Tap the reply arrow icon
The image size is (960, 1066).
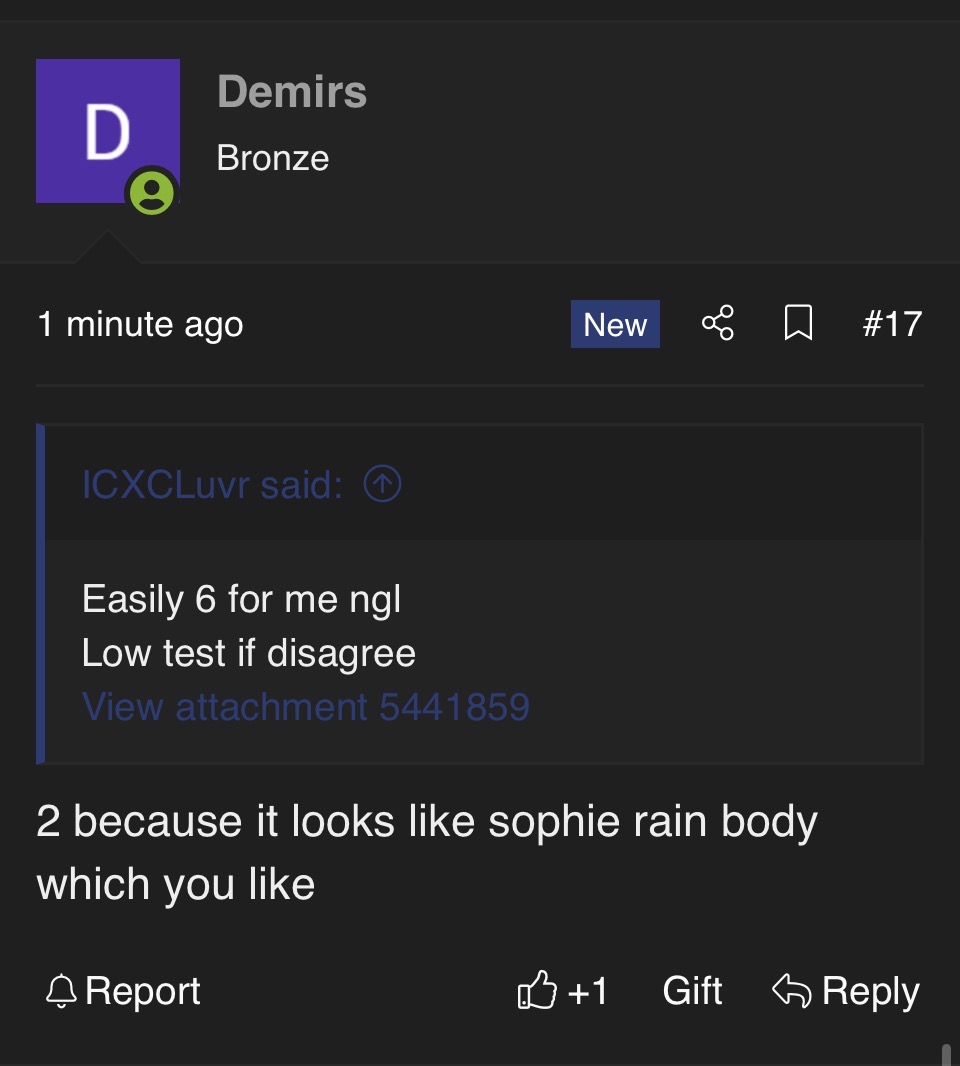[792, 990]
